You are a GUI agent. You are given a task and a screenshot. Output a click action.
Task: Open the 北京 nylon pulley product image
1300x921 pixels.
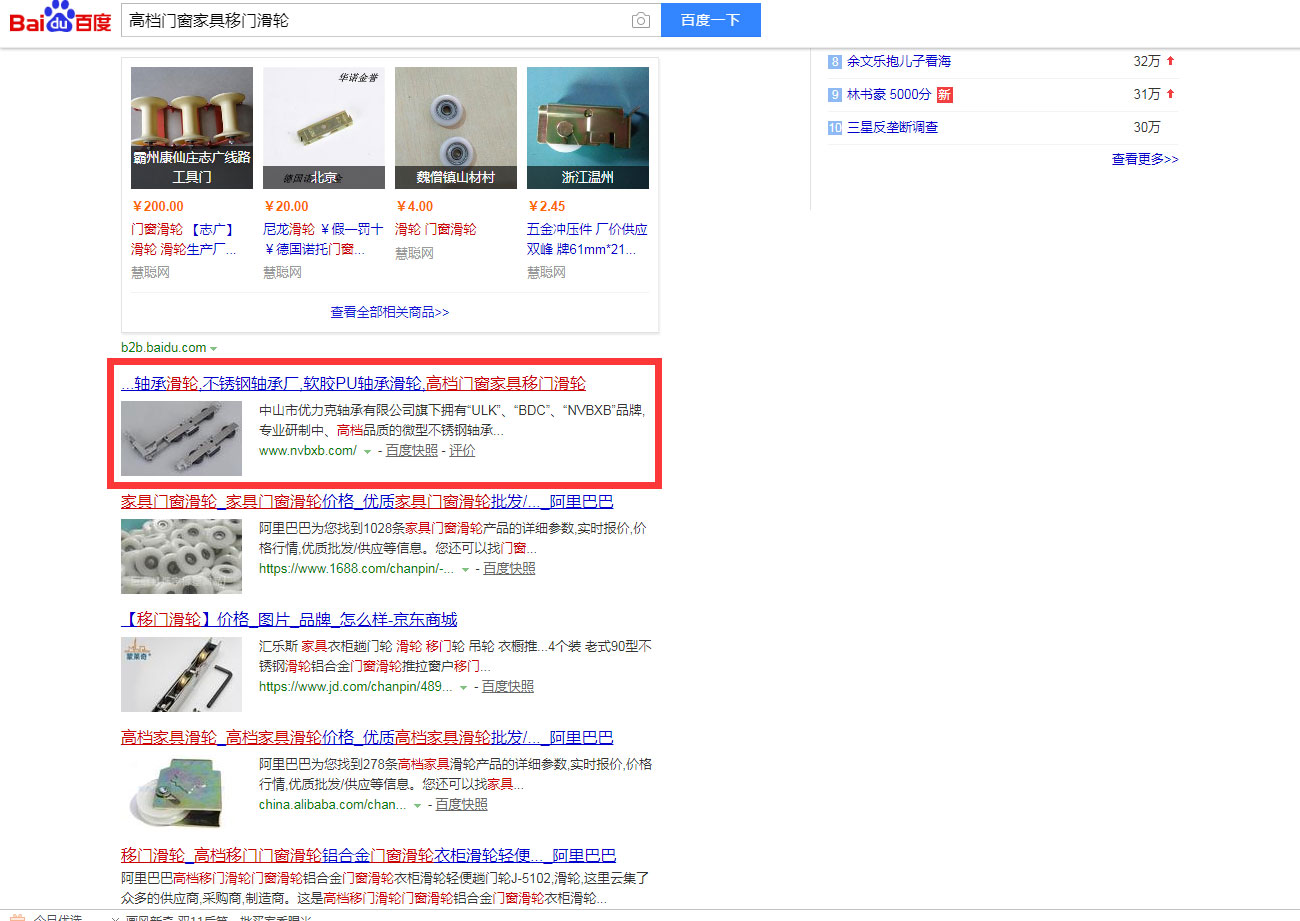pos(323,128)
